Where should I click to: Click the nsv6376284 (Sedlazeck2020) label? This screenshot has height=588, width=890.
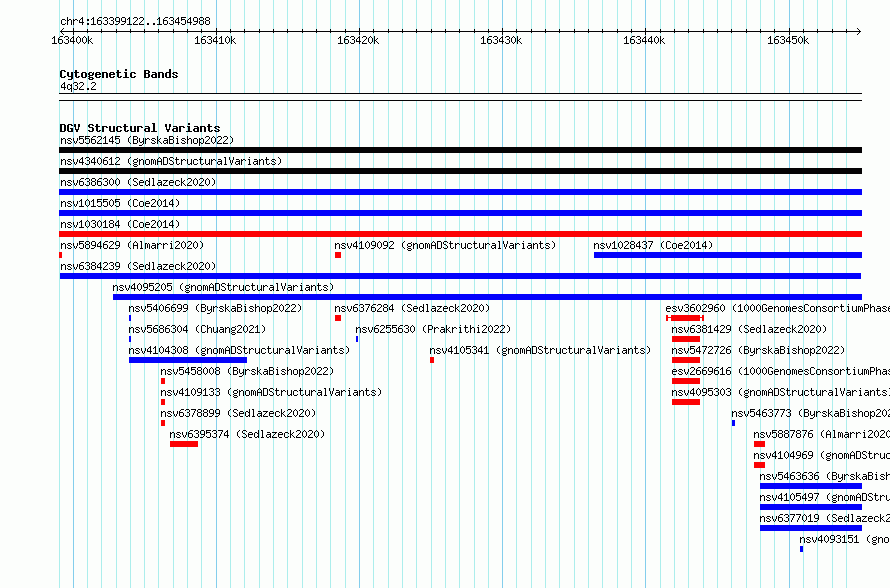pos(412,308)
